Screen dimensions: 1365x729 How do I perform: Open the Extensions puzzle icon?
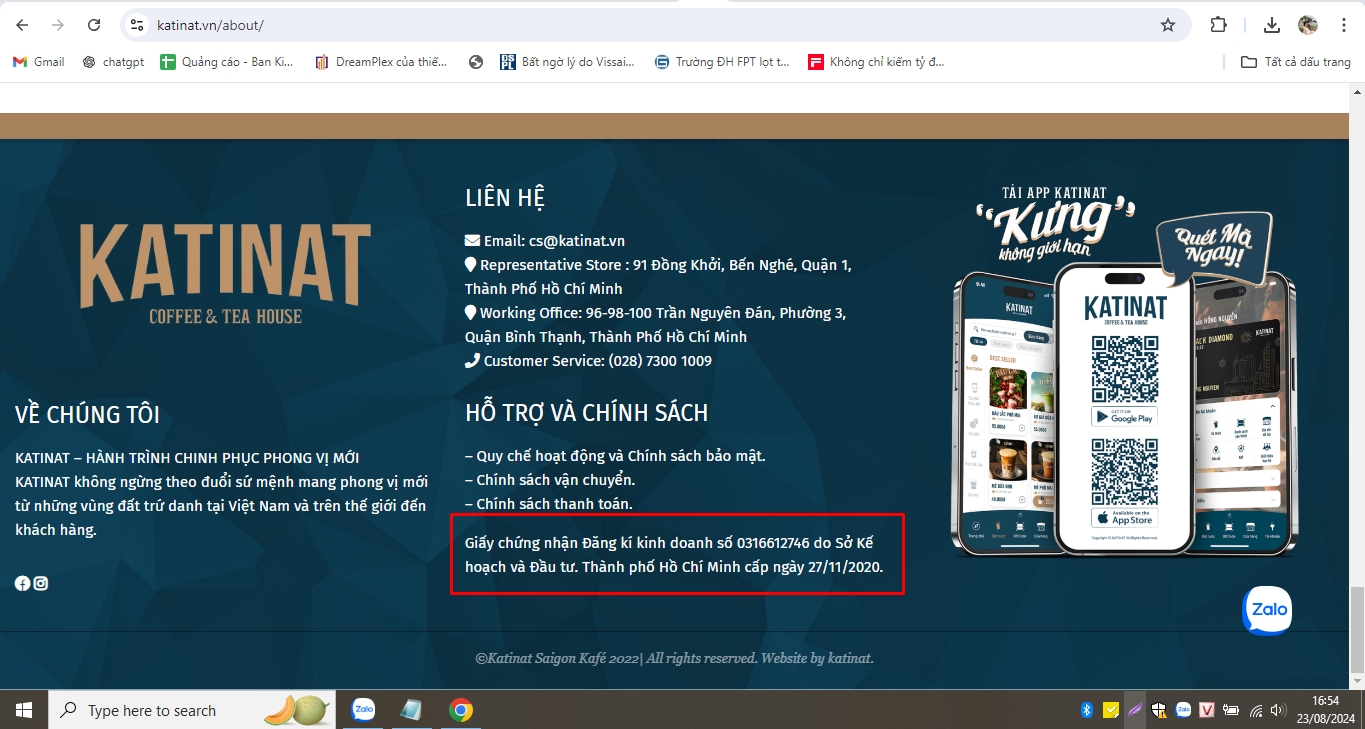(x=1219, y=25)
